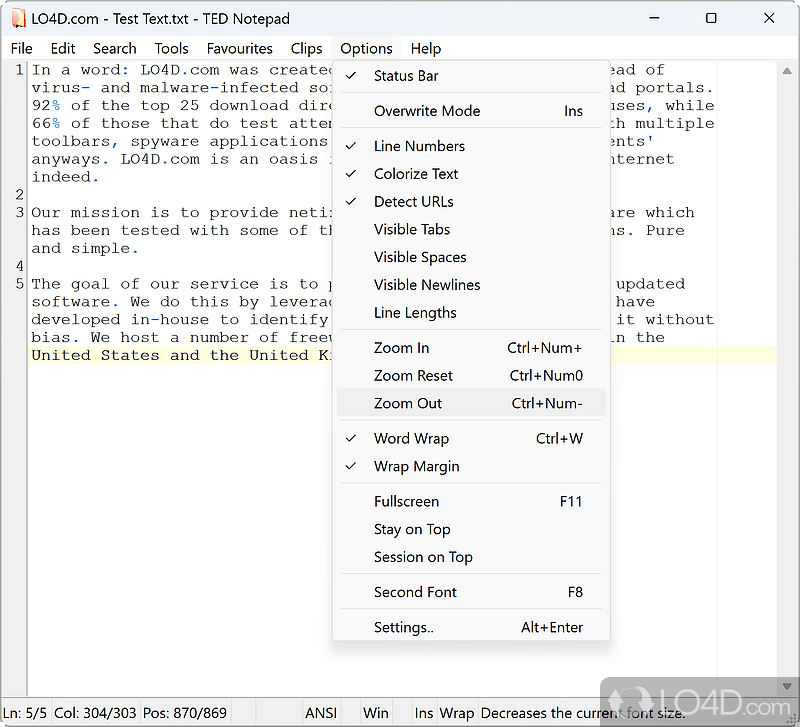Click line number 5 in the gutter
Image resolution: width=800 pixels, height=727 pixels.
(x=19, y=284)
